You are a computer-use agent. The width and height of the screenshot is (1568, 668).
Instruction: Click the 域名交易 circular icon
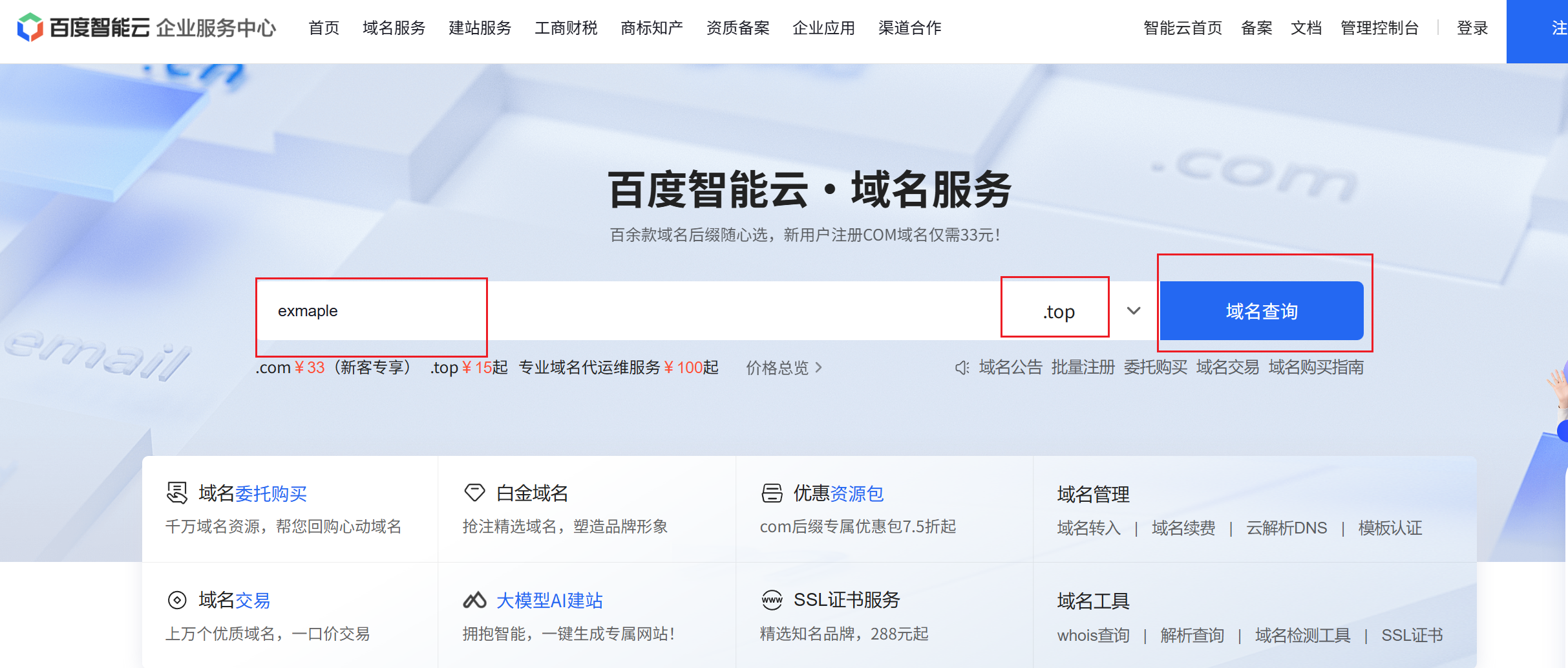pos(177,600)
